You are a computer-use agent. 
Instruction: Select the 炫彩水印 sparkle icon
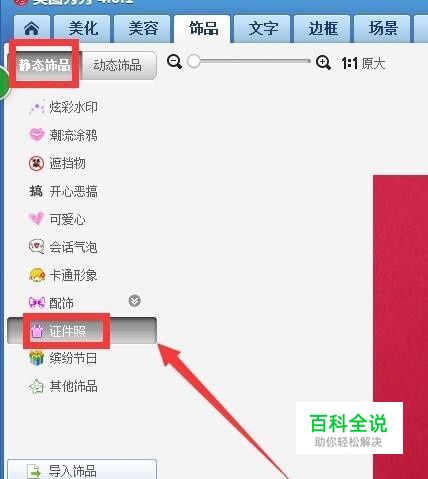(37, 107)
